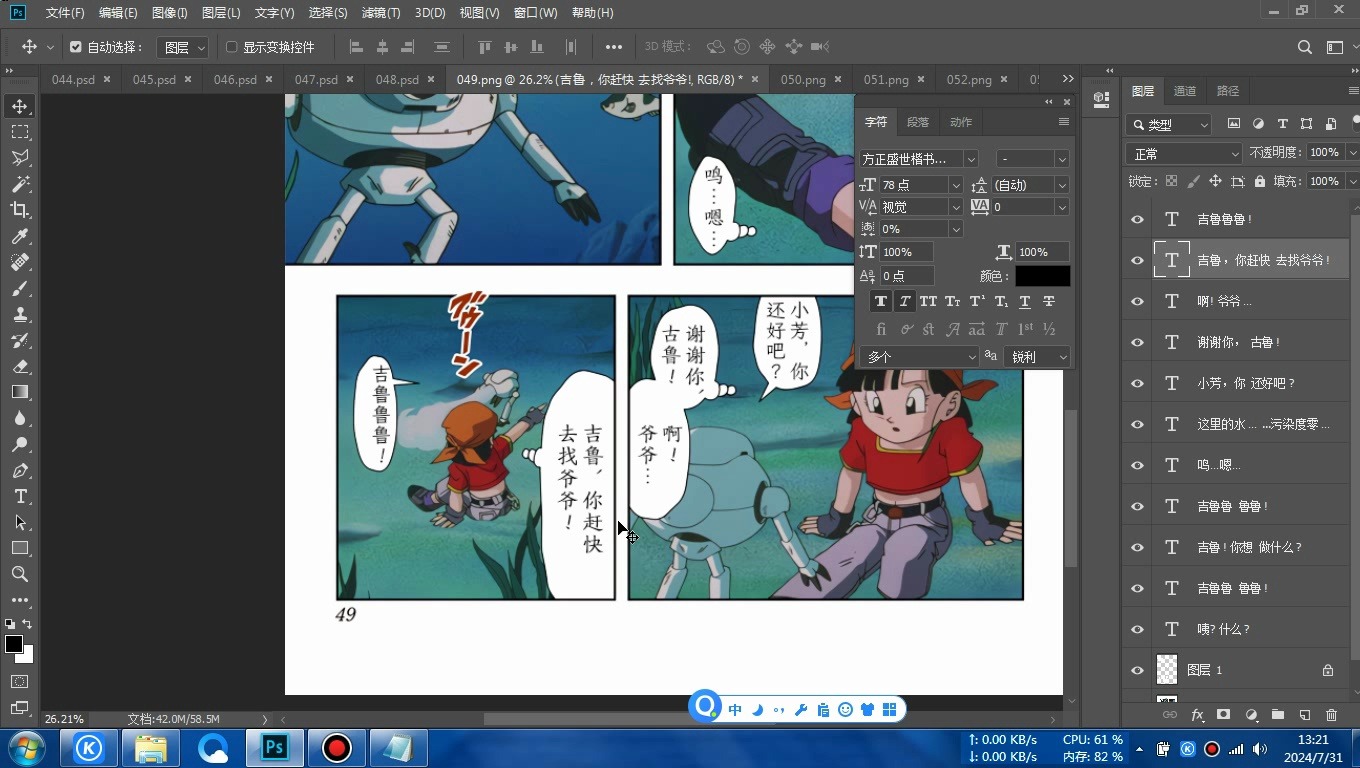This screenshot has width=1360, height=768.
Task: Select the Zoom tool
Action: click(20, 574)
